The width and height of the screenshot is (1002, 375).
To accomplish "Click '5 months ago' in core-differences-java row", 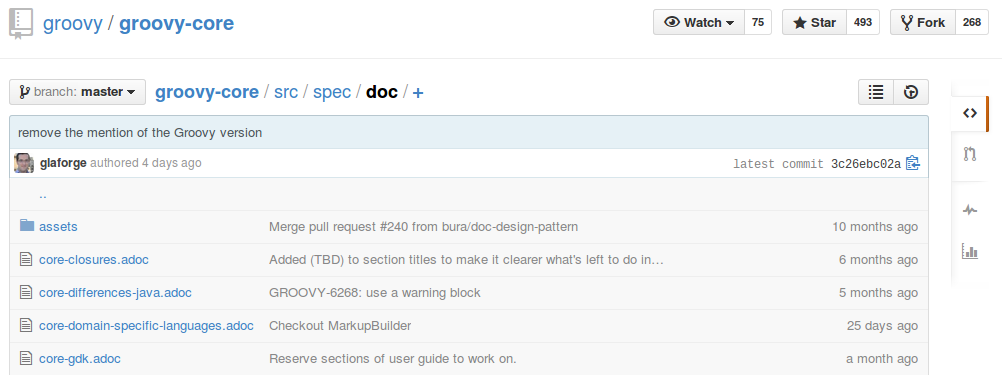I will 879,293.
